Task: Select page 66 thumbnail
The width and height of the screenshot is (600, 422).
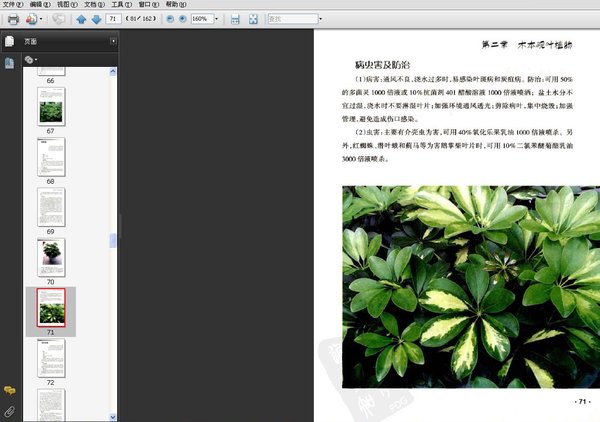Action: (51, 72)
